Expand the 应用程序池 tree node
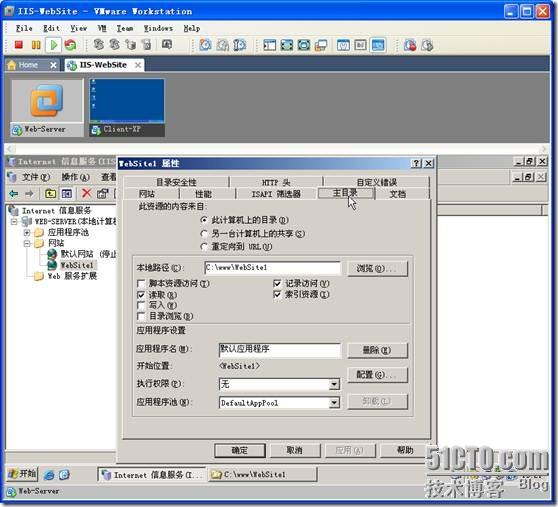This screenshot has height=507, width=558. pos(27,233)
